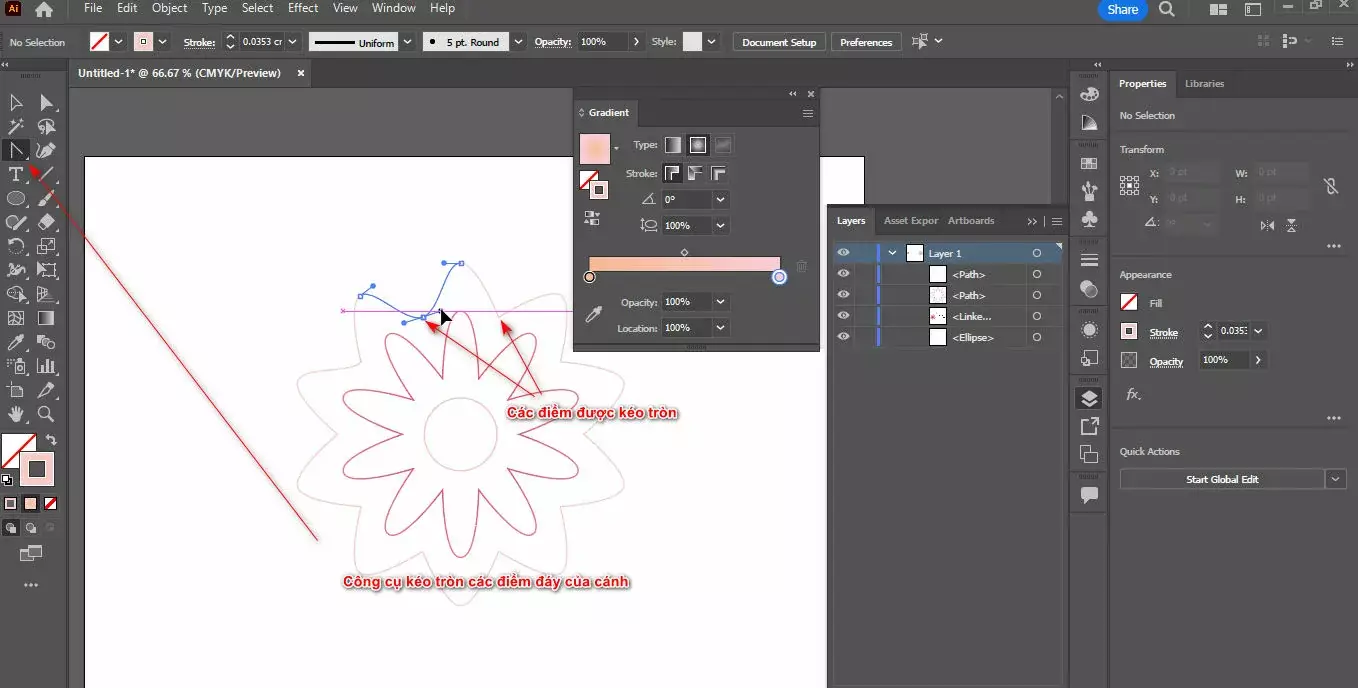Switch to the Artboards tab

(x=971, y=221)
